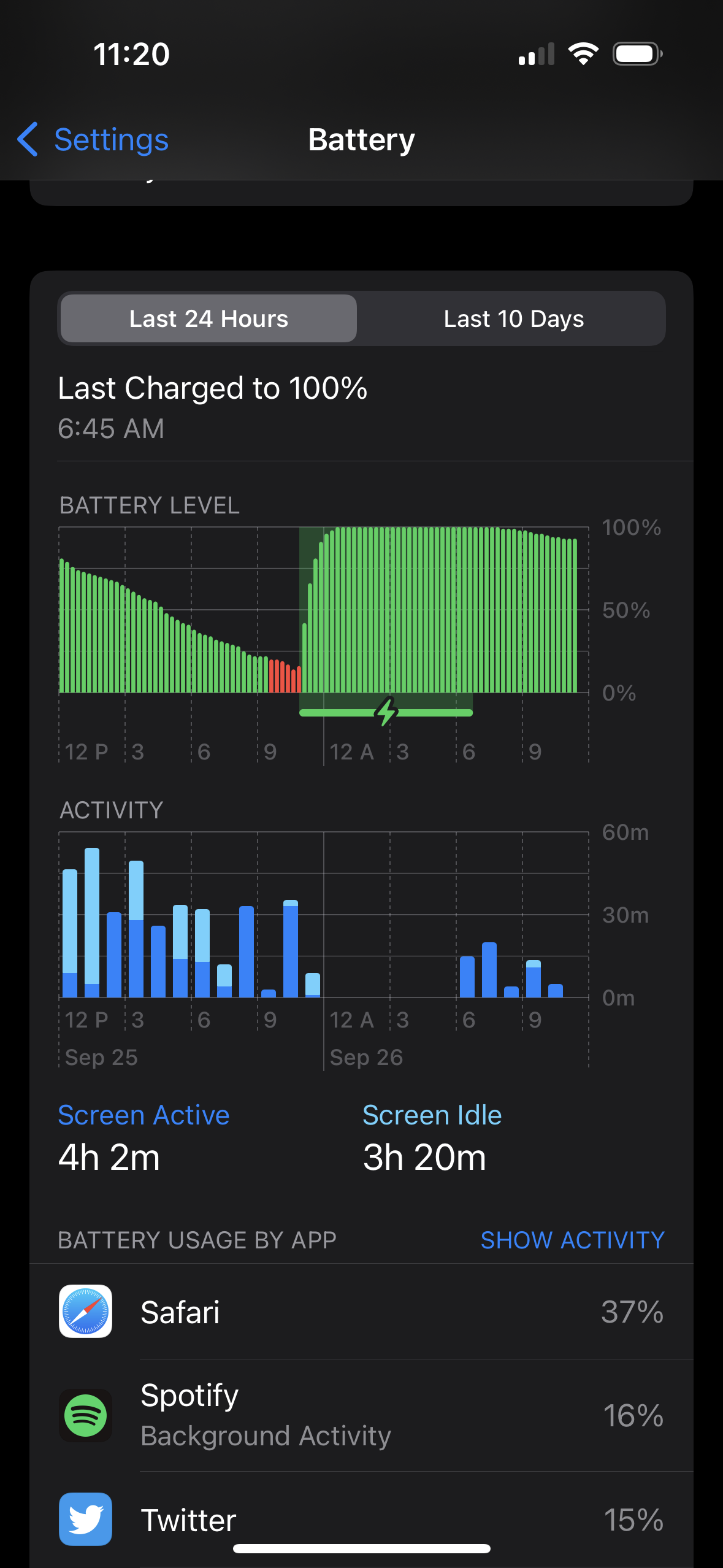Viewport: 723px width, 1568px height.
Task: Tap the Screen Idle label
Action: [x=432, y=1115]
